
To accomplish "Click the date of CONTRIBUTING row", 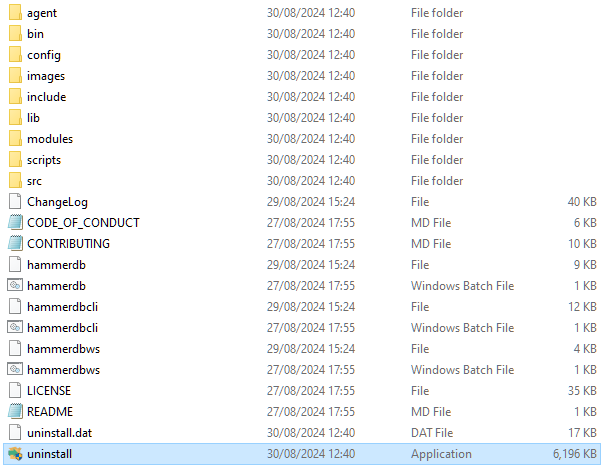I will pos(311,244).
